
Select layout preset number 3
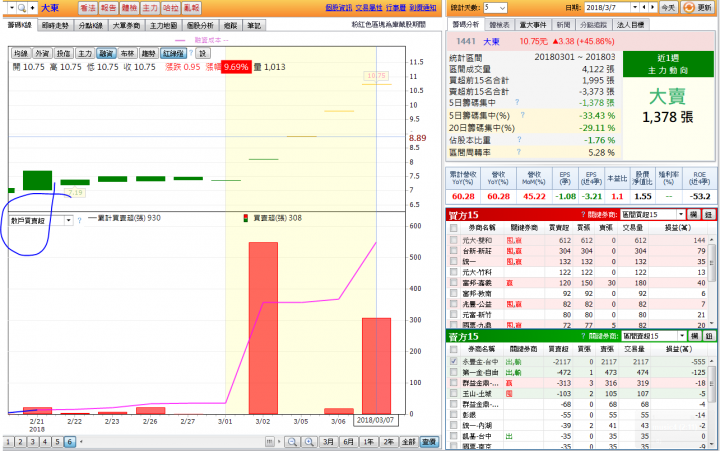[x=33, y=442]
